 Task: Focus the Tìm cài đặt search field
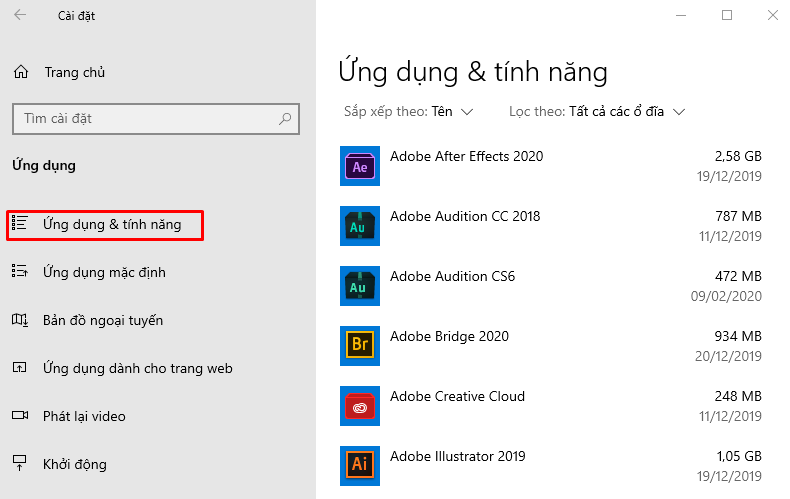(156, 119)
